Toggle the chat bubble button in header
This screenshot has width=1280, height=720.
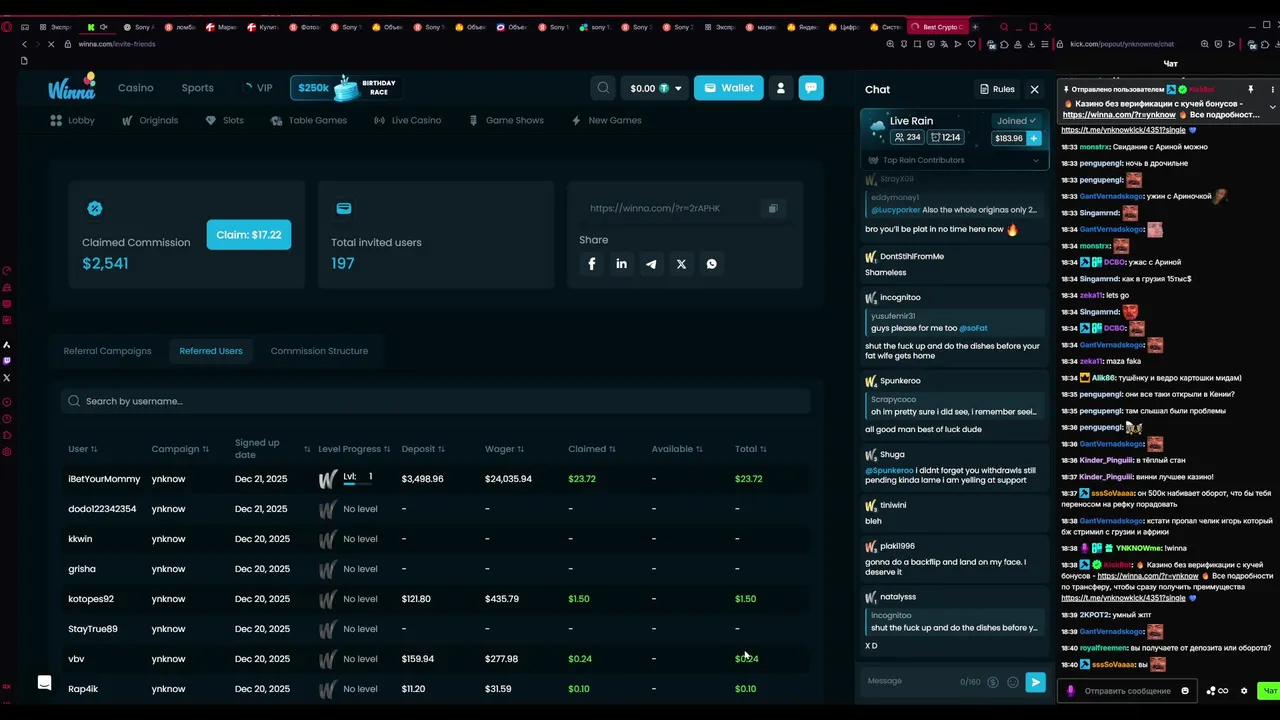[811, 88]
